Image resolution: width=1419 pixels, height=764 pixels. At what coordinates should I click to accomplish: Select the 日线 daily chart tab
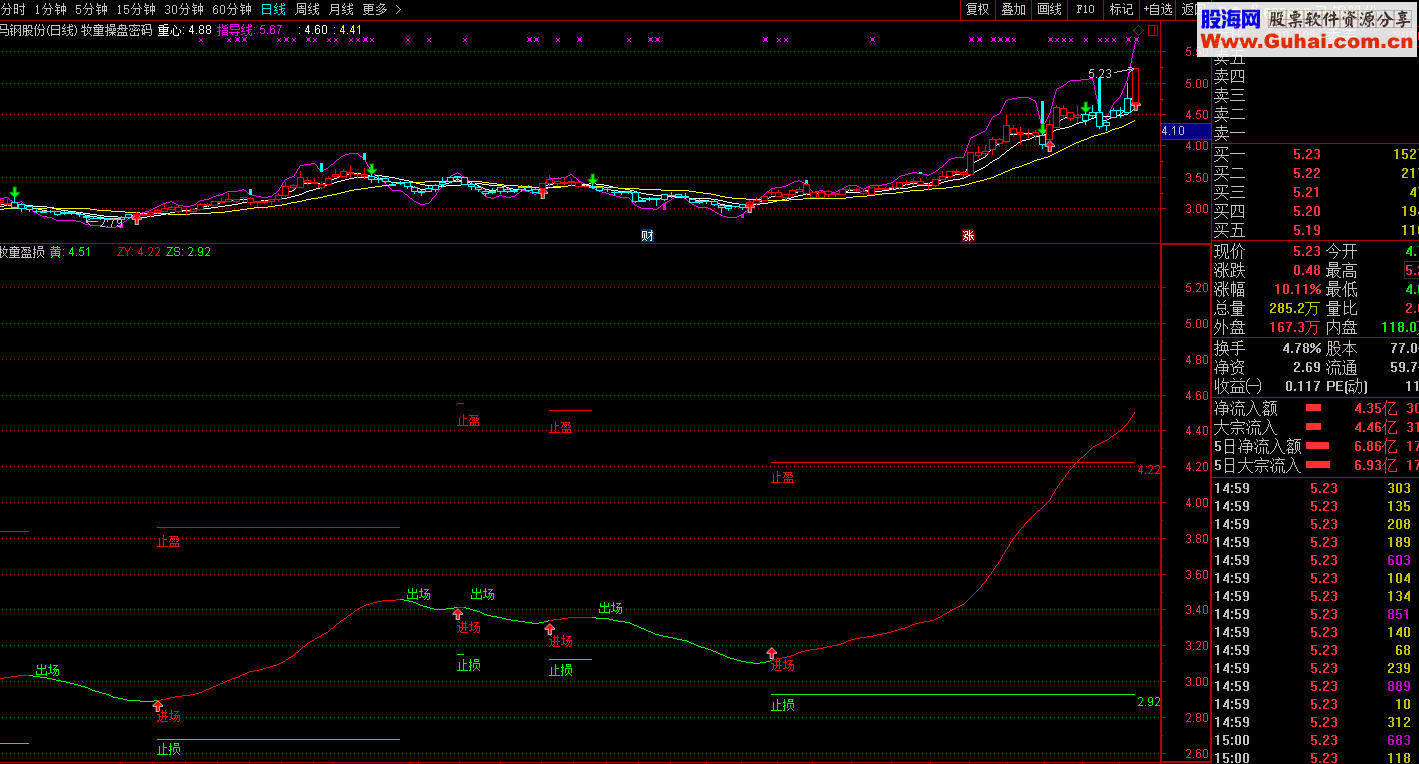(273, 9)
